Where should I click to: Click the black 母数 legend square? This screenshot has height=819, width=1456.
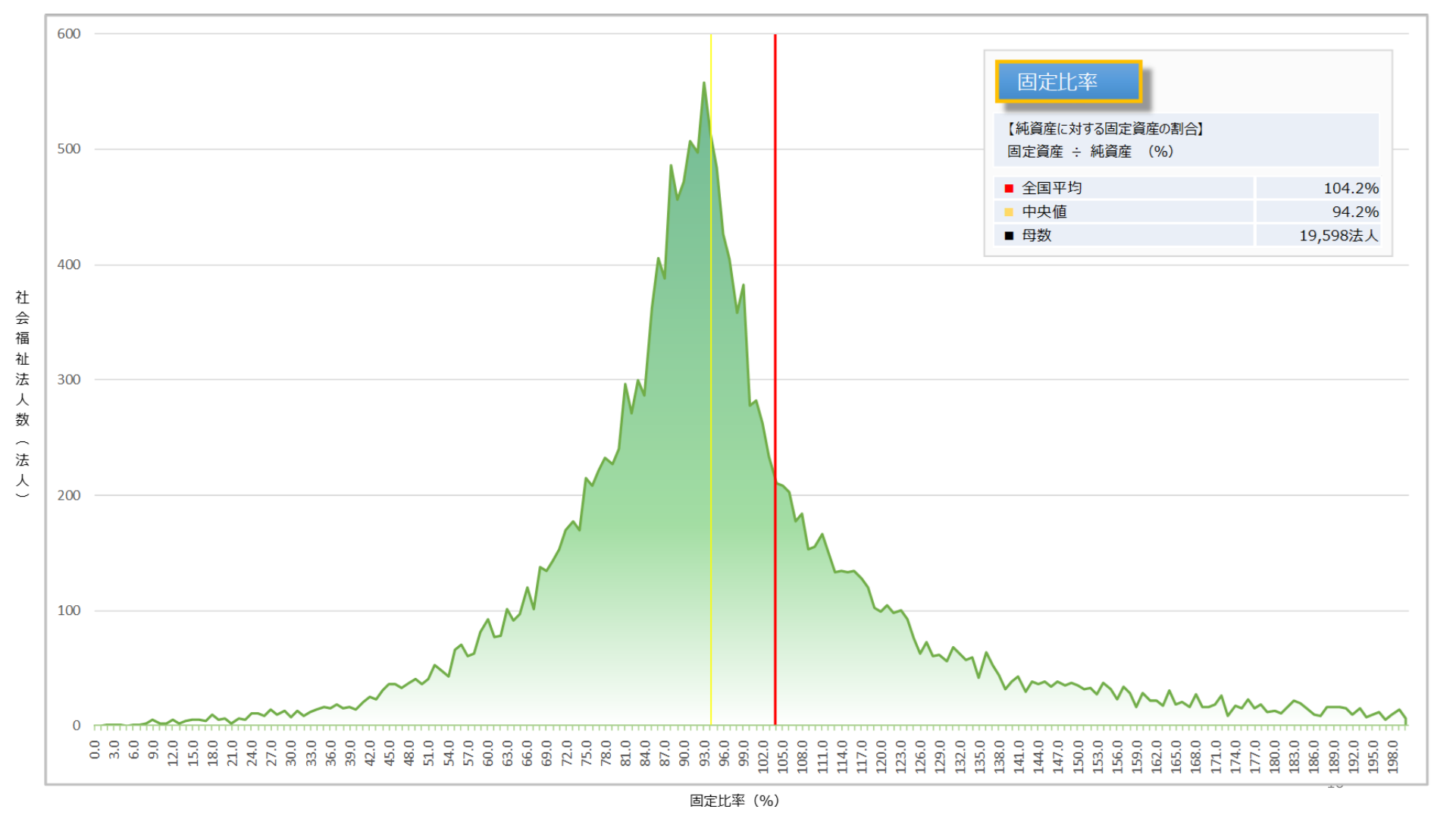click(x=1009, y=235)
